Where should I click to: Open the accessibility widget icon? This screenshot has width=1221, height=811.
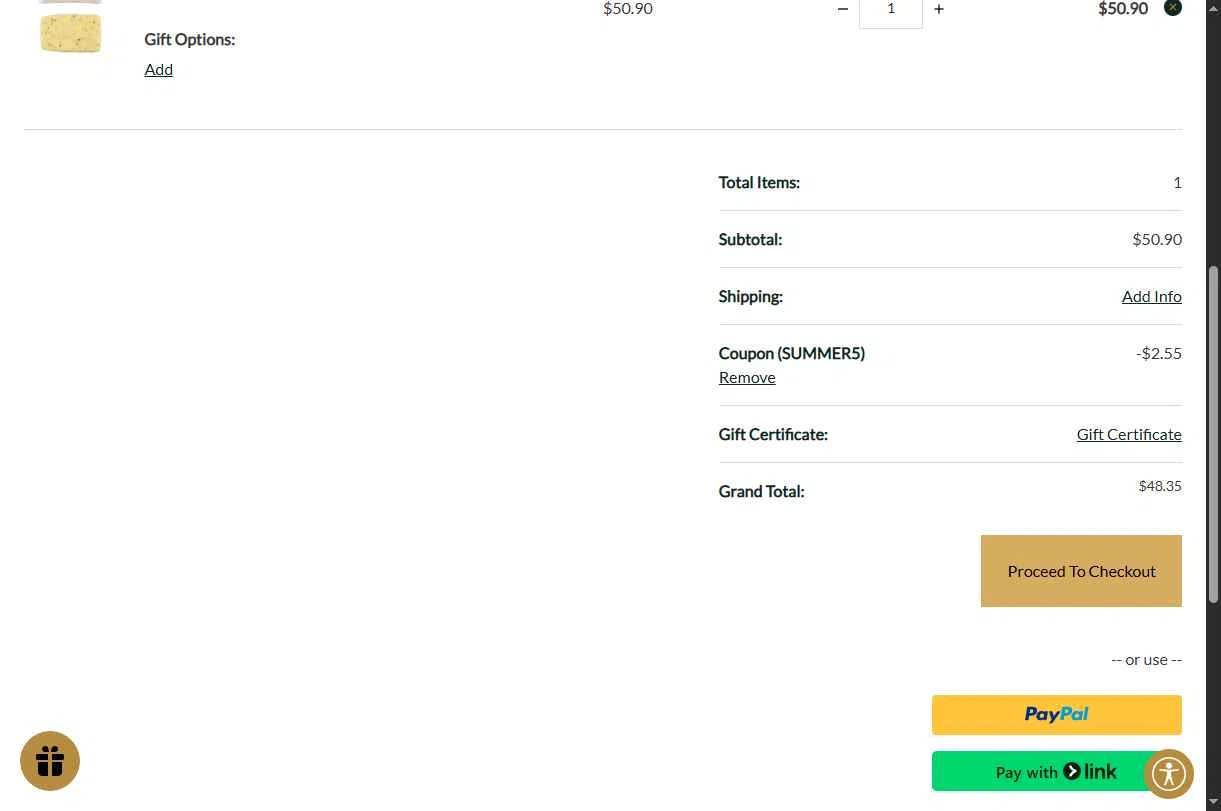pos(1168,773)
